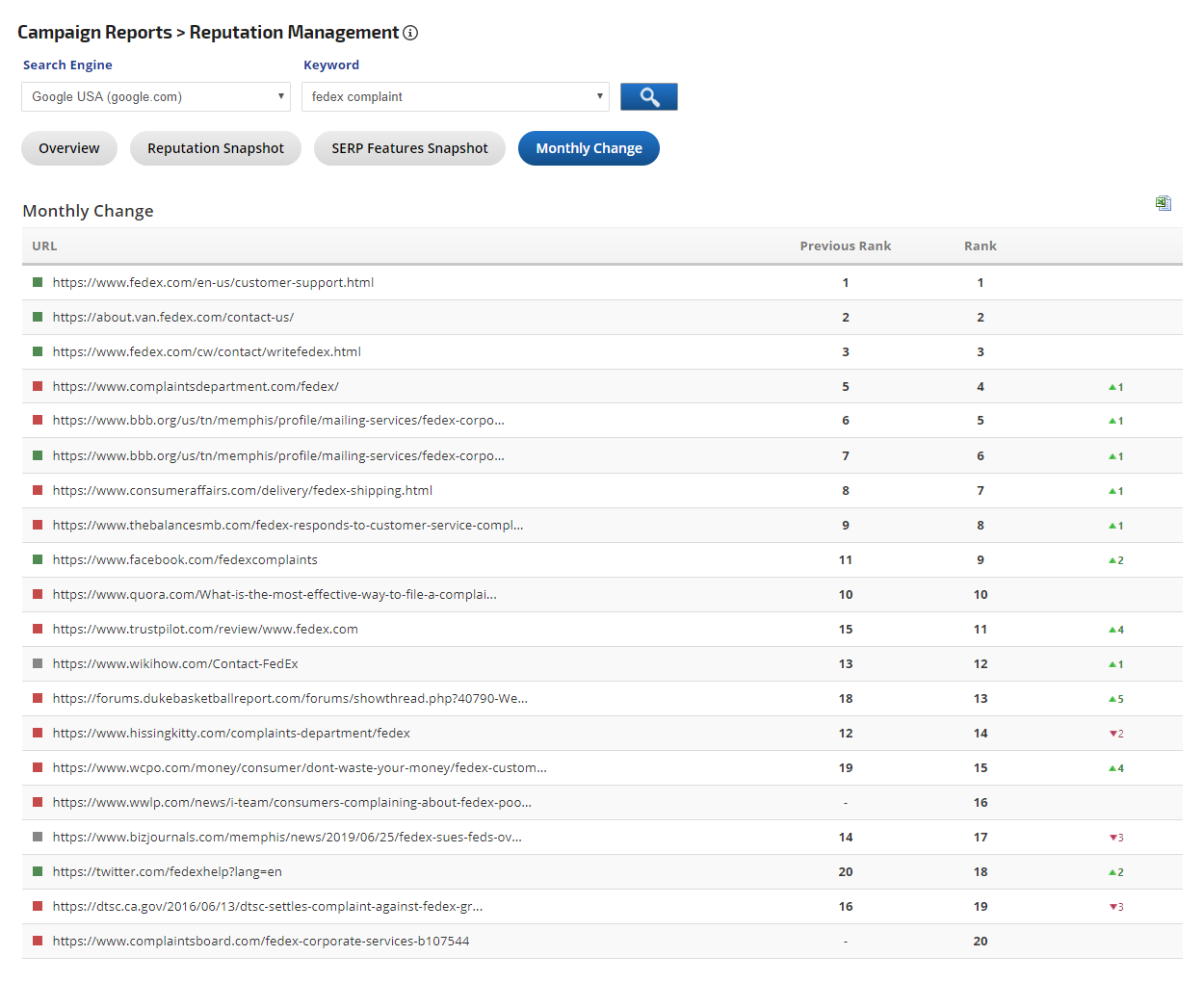
Task: Click the green up arrow for trustpilot.com row
Action: pyautogui.click(x=1112, y=630)
